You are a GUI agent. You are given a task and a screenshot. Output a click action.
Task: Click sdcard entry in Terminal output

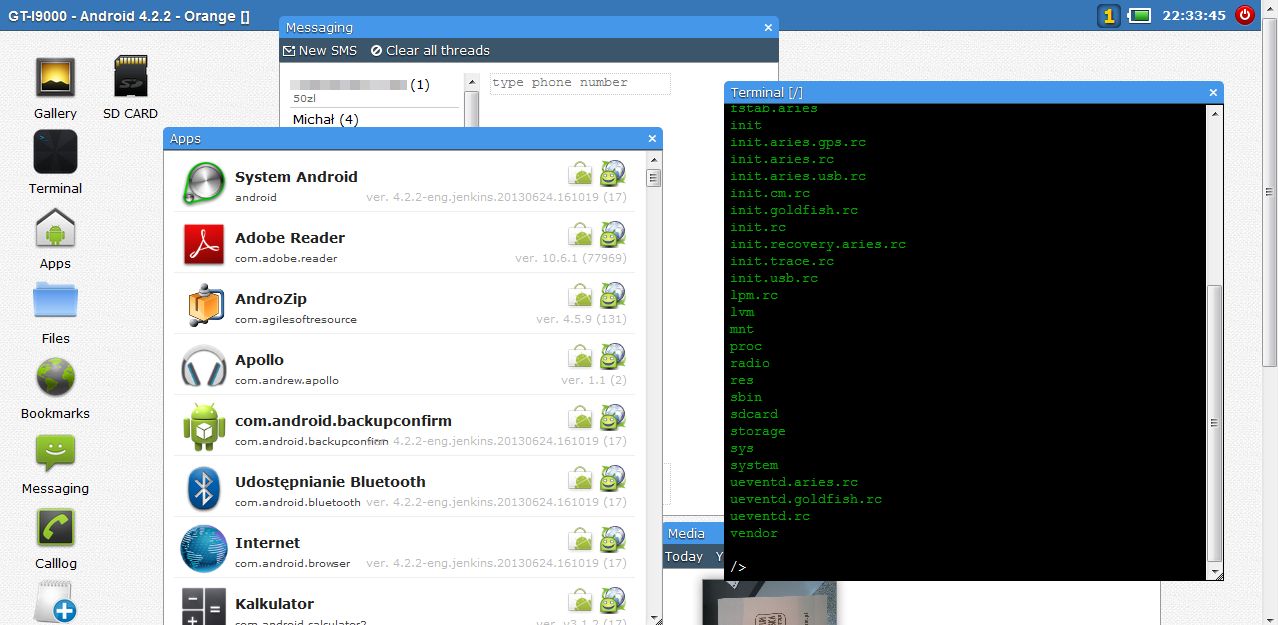[x=754, y=414]
